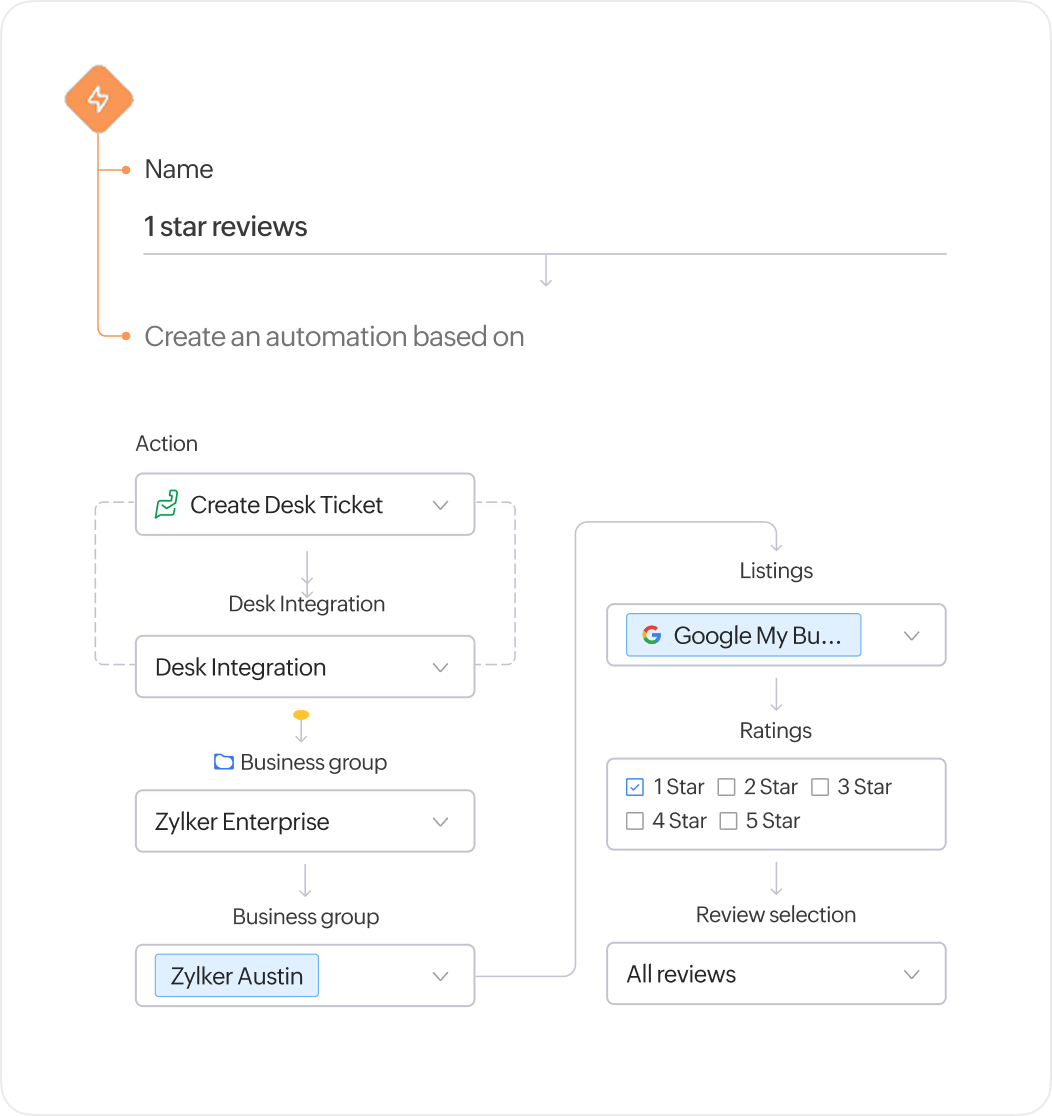Uncheck the 1 Star rating checkbox
This screenshot has width=1052, height=1116.
click(x=635, y=787)
